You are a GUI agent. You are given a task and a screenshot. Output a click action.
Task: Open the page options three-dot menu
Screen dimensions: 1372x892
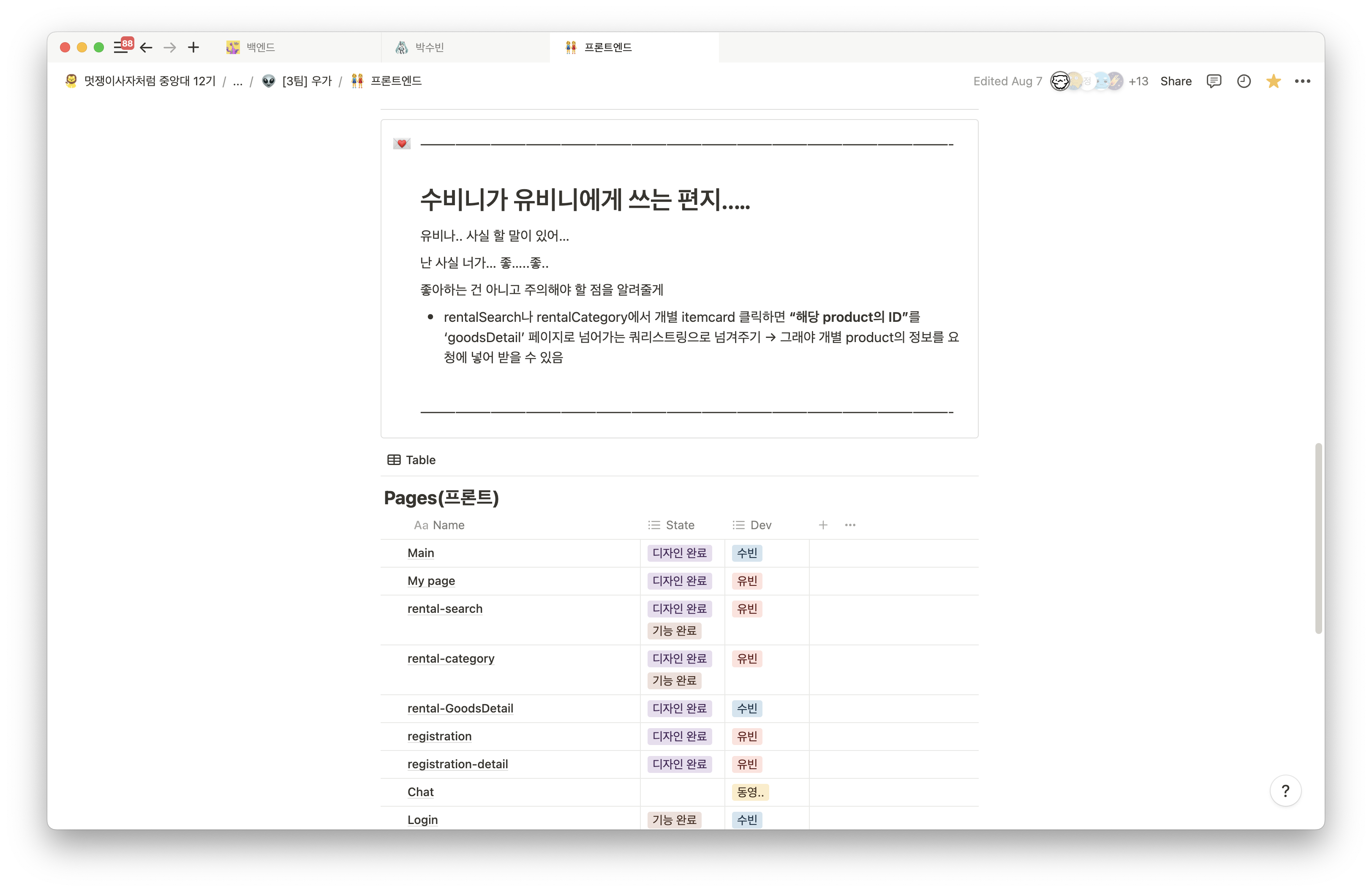1302,81
